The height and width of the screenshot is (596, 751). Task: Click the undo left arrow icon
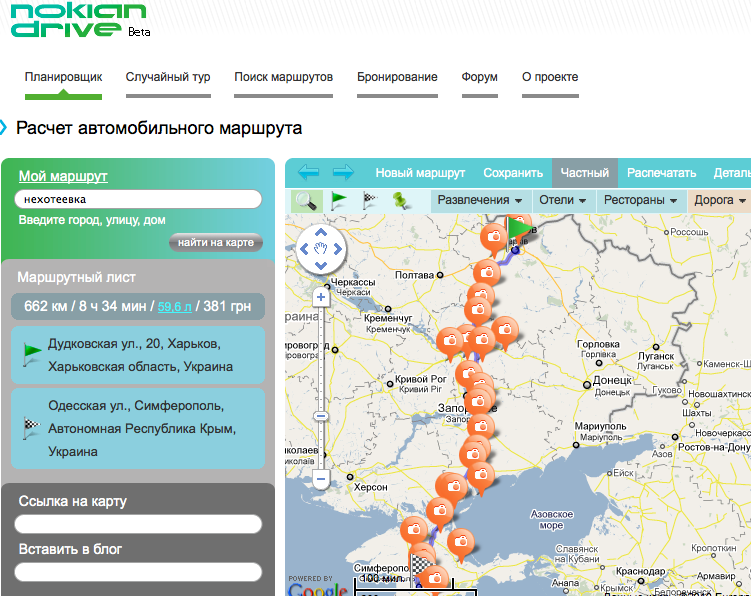(x=308, y=172)
